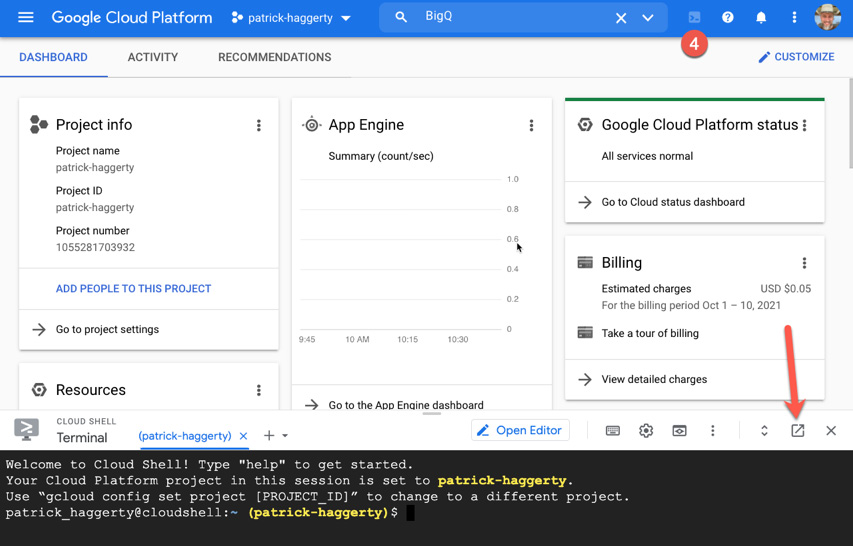The width and height of the screenshot is (853, 546).
Task: Close the Cloud Shell panel
Action: click(831, 431)
